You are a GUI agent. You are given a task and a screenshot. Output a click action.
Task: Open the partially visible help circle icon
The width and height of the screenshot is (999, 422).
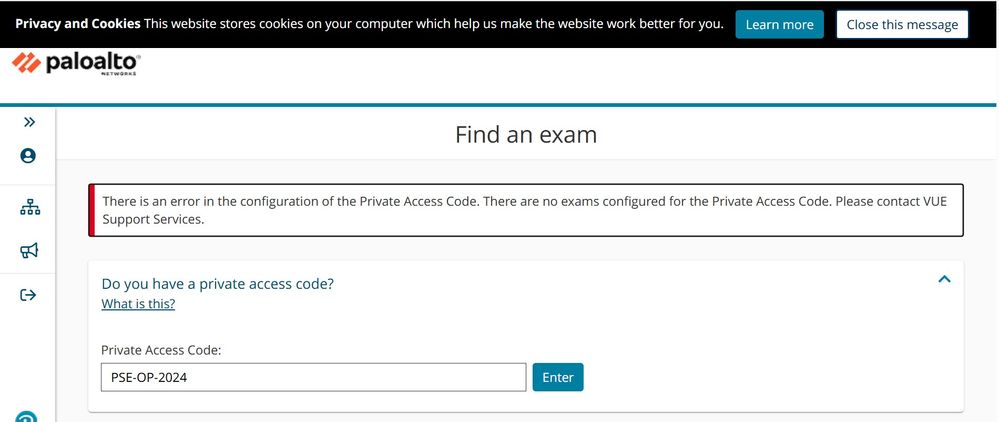[x=28, y=416]
